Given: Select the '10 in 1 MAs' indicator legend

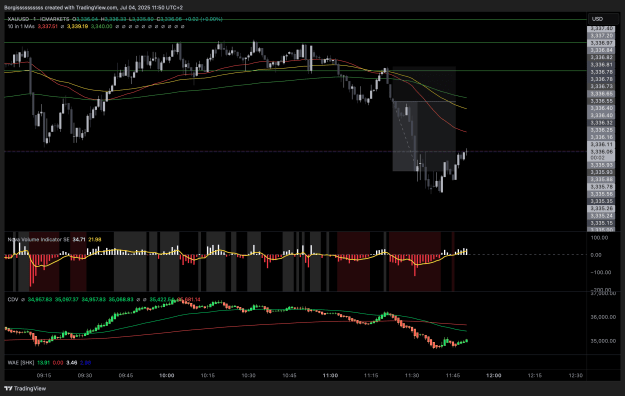Looking at the screenshot, I should point(21,26).
